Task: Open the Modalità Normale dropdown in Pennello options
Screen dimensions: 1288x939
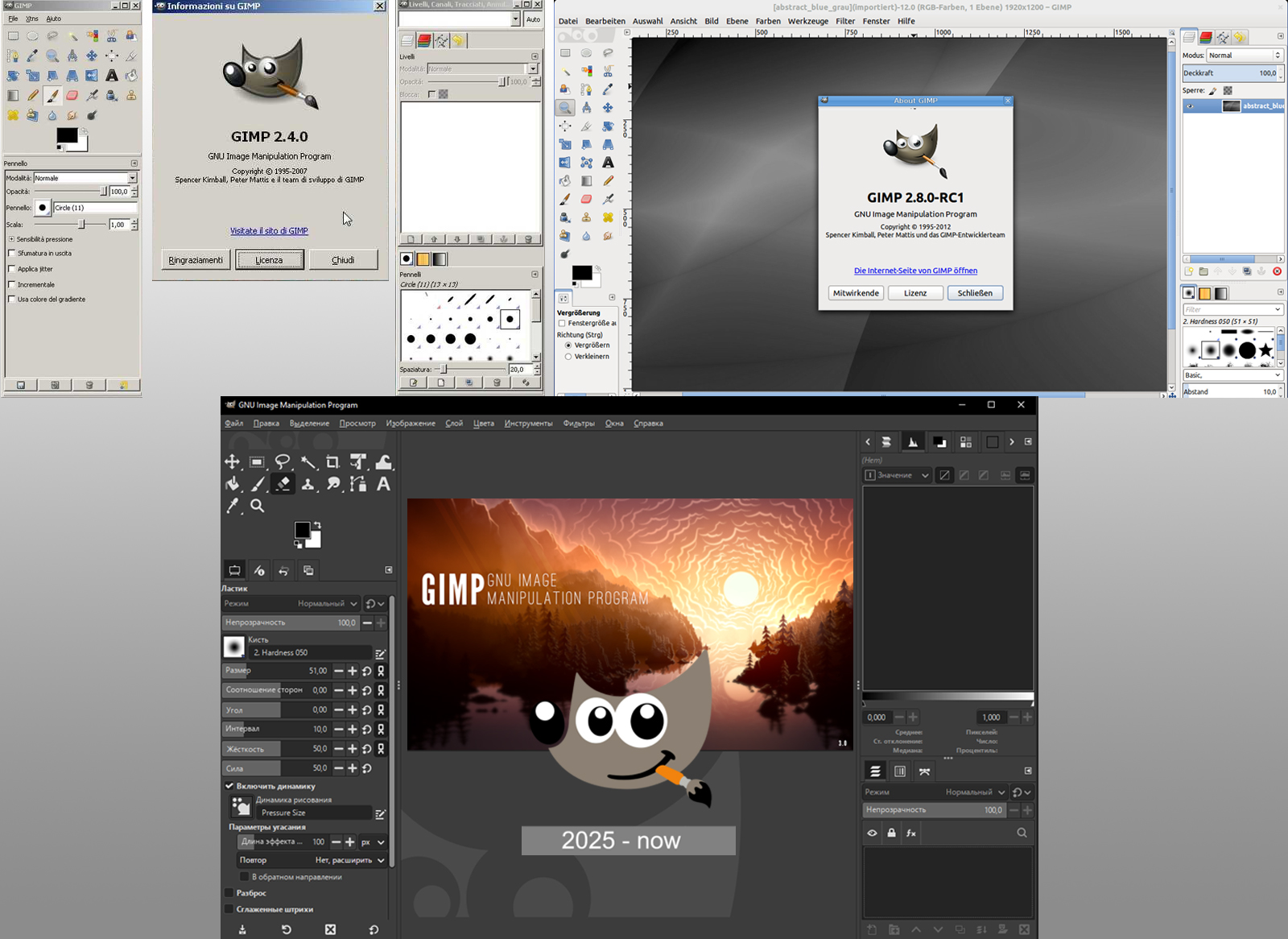Action: tap(85, 178)
